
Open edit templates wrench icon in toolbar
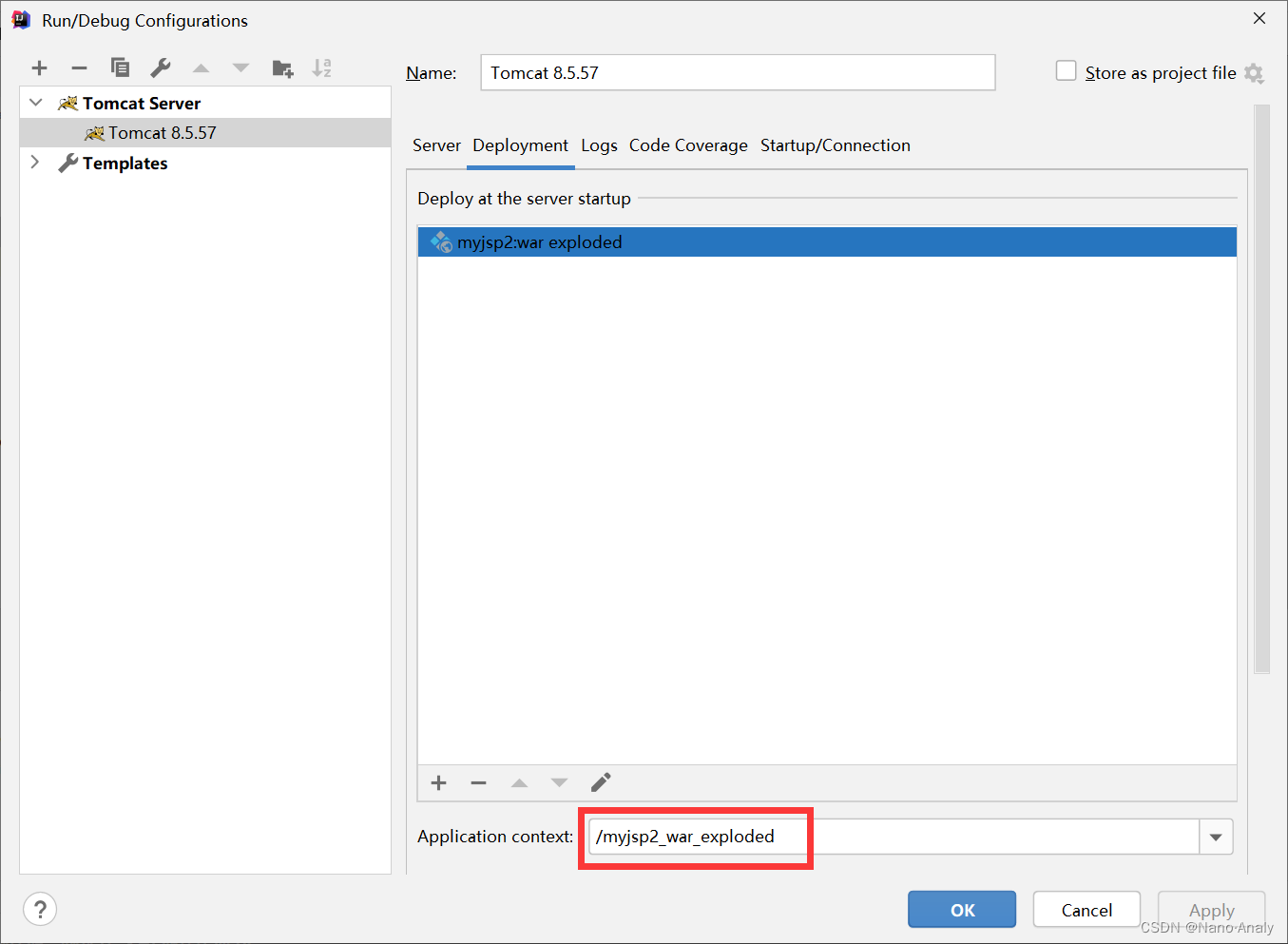[x=161, y=67]
